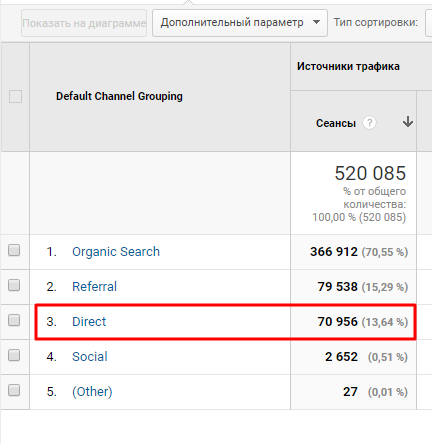The image size is (432, 444).
Task: Select the Social row checkbox
Action: pos(14,355)
